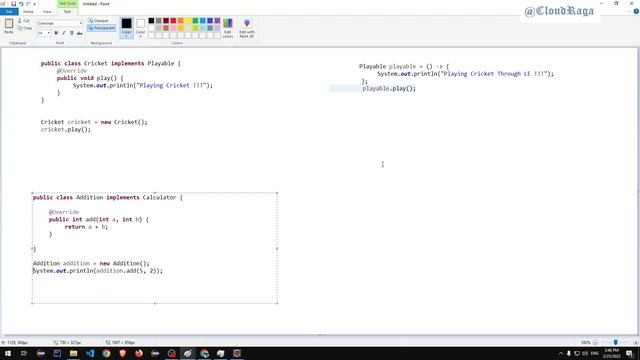Click microphone icon in system tray

[x=569, y=353]
